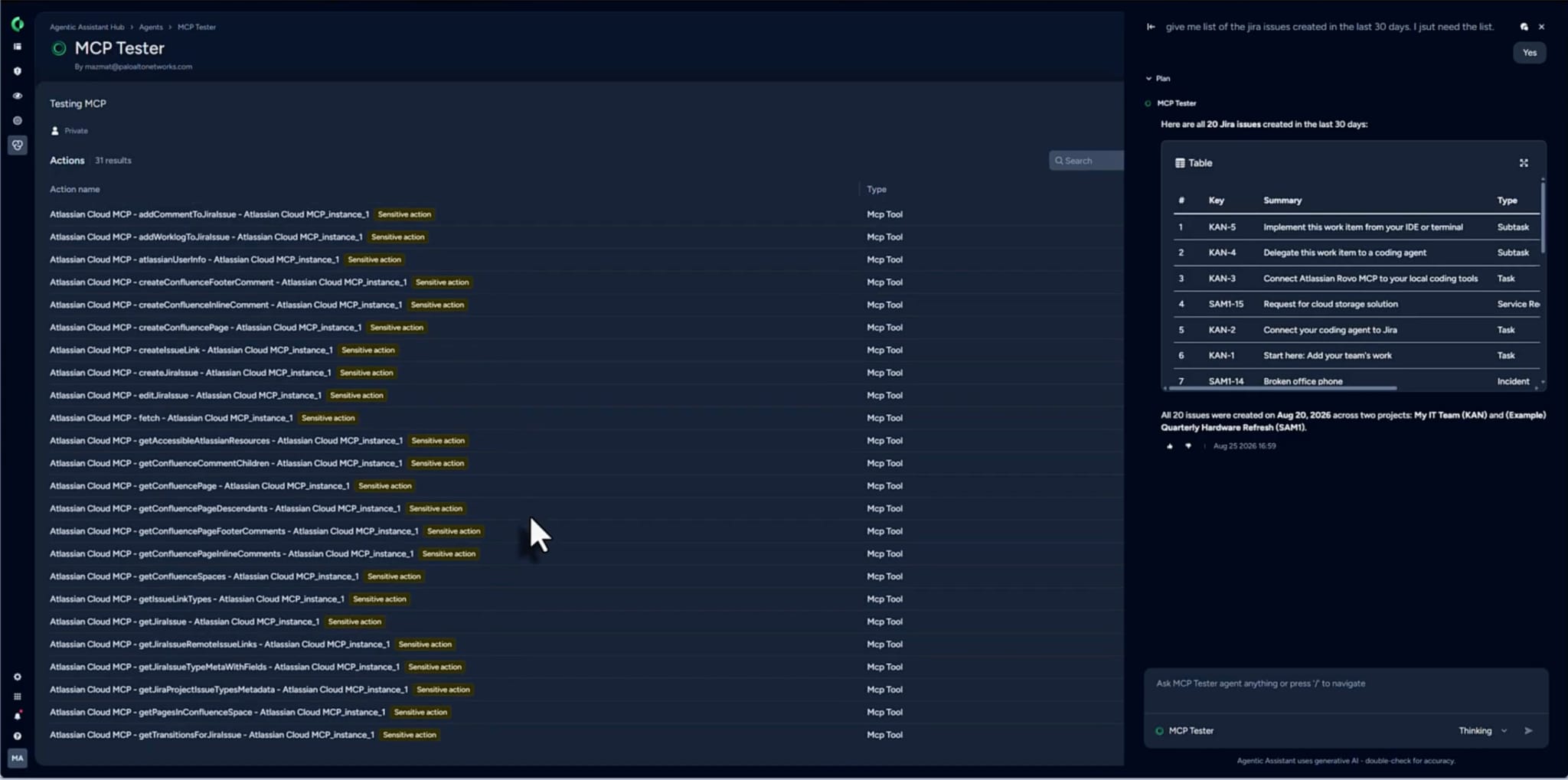
Task: Select the editJiraIssue action row
Action: (579, 396)
